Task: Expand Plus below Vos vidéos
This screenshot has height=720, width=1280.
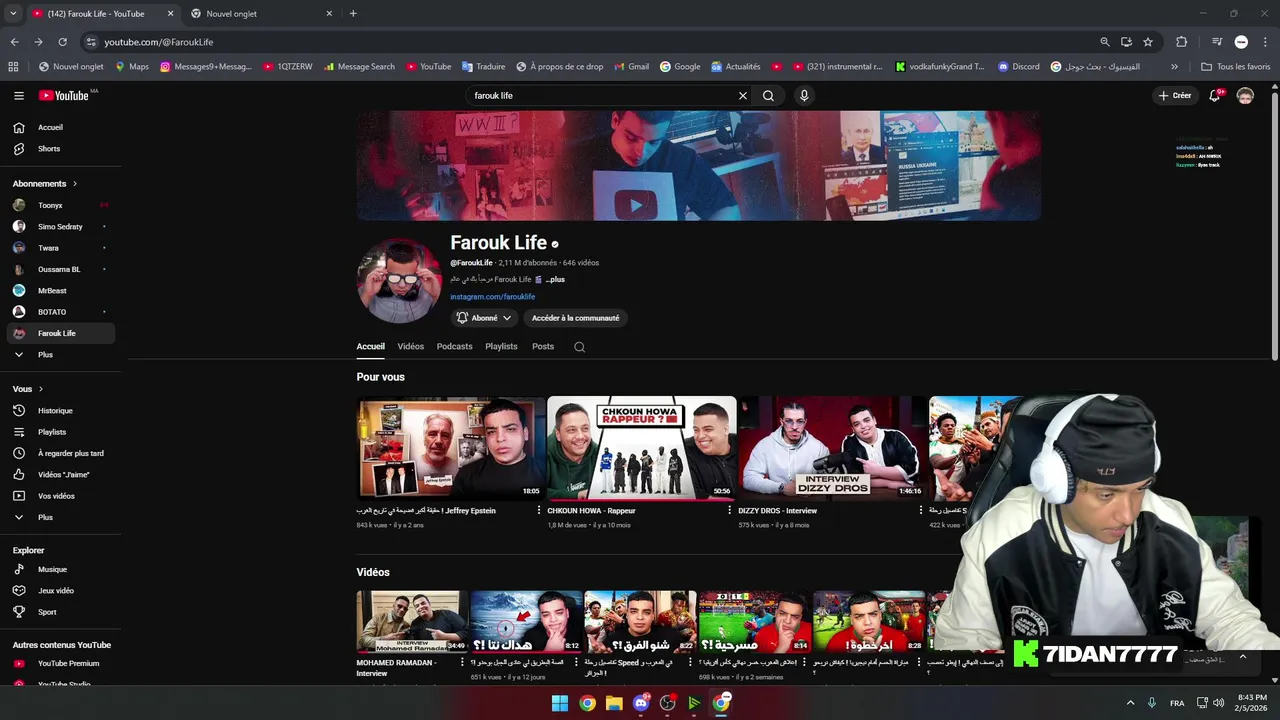Action: pos(60,518)
